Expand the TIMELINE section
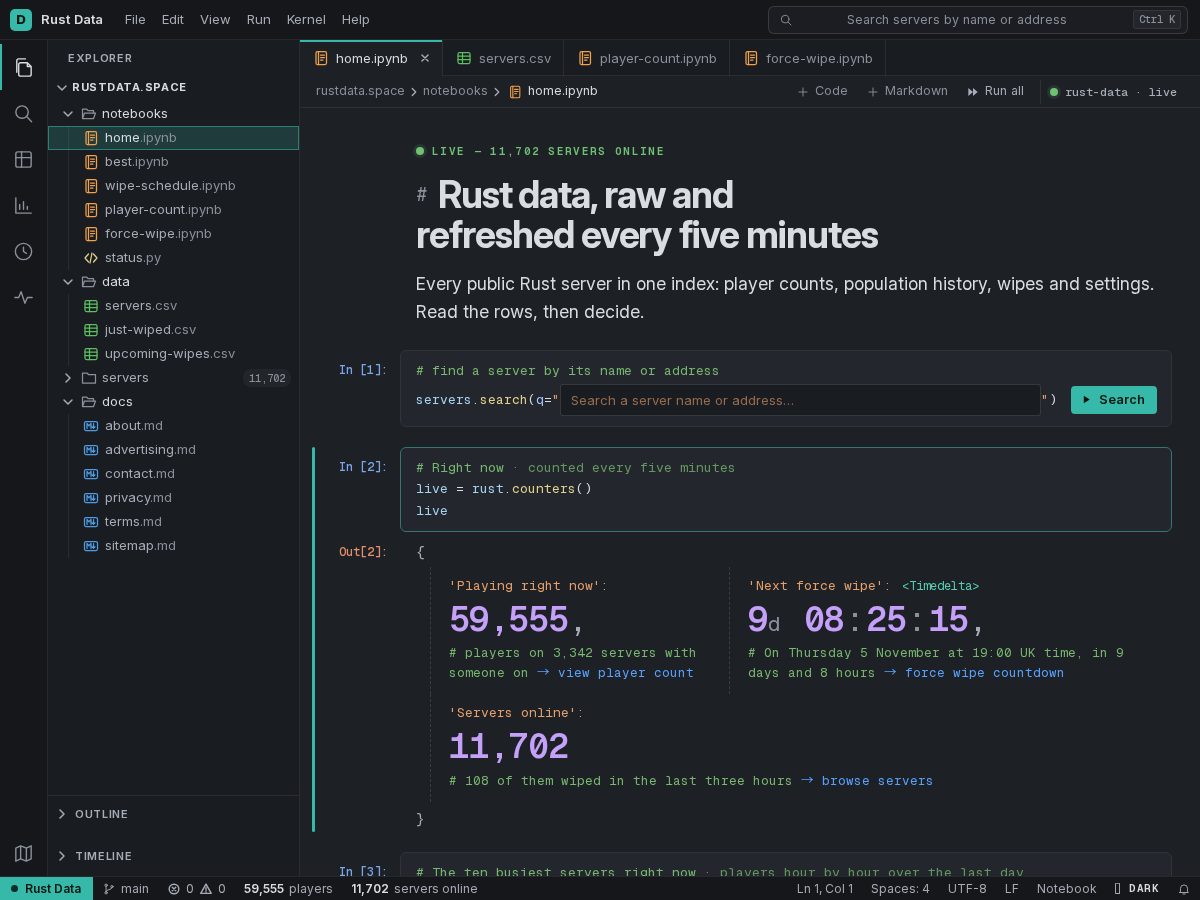Image resolution: width=1200 pixels, height=900 pixels. 174,856
